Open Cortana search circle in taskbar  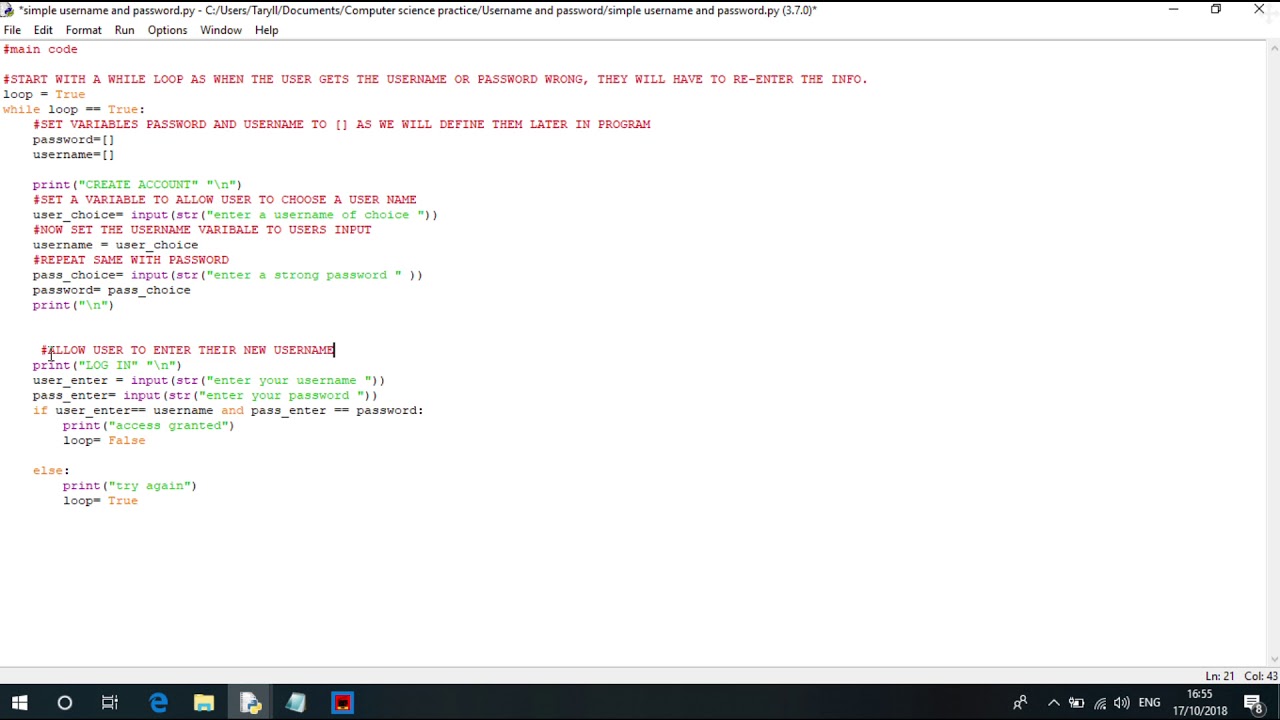point(65,703)
